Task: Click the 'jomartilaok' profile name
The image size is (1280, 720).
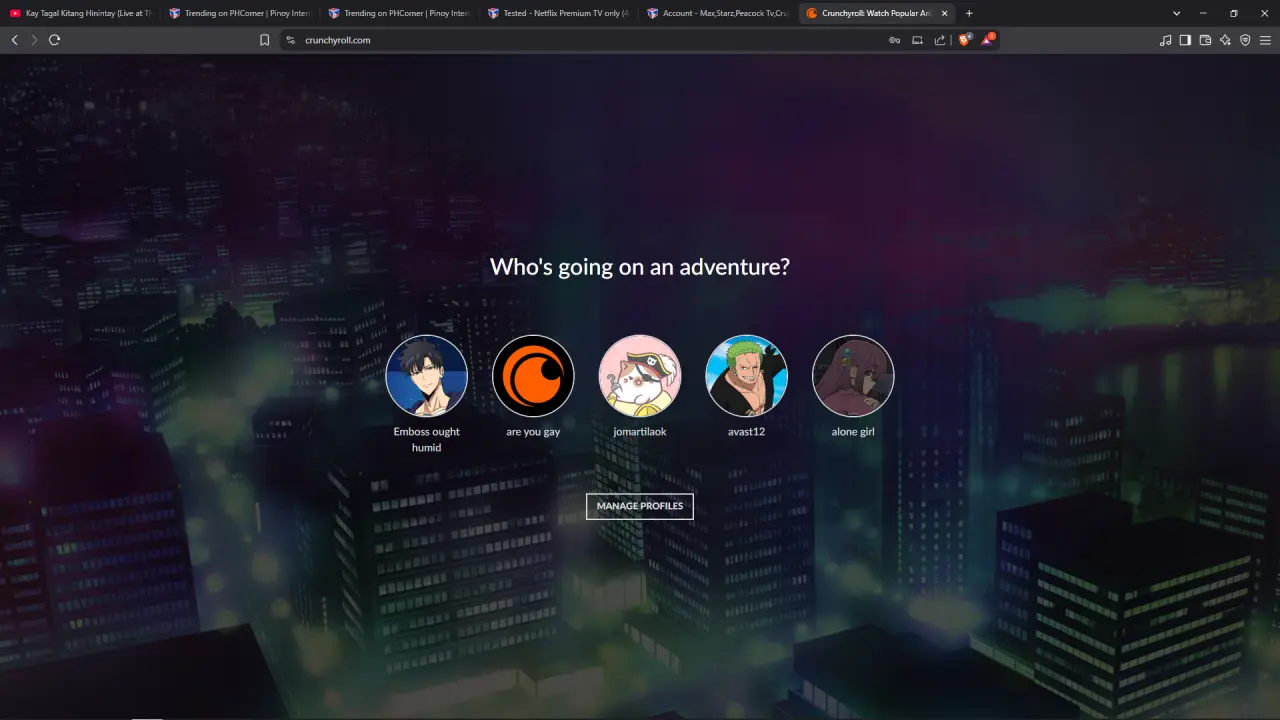Action: [640, 432]
